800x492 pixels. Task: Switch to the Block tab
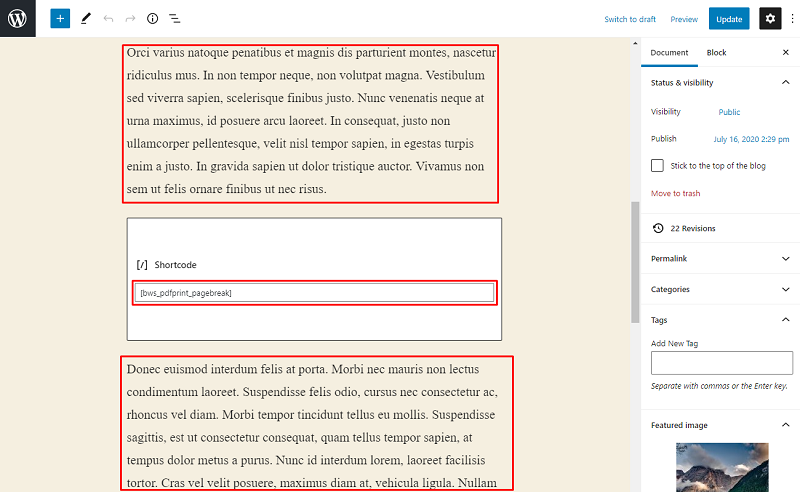(716, 53)
